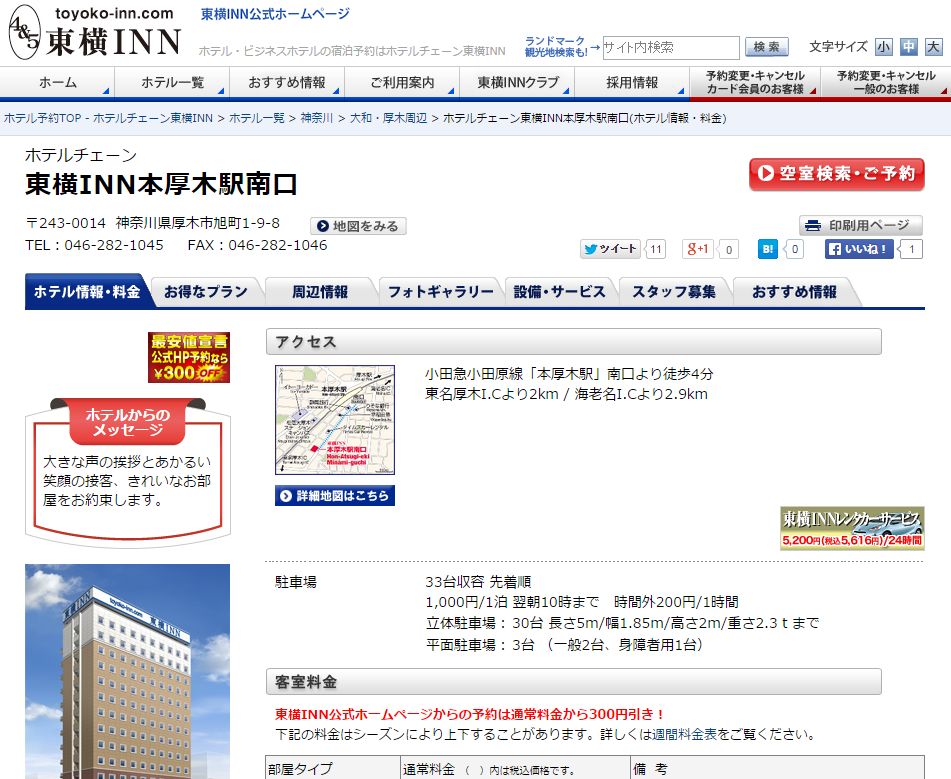Image resolution: width=951 pixels, height=779 pixels.
Task: Select large text size 大
Action: (933, 47)
